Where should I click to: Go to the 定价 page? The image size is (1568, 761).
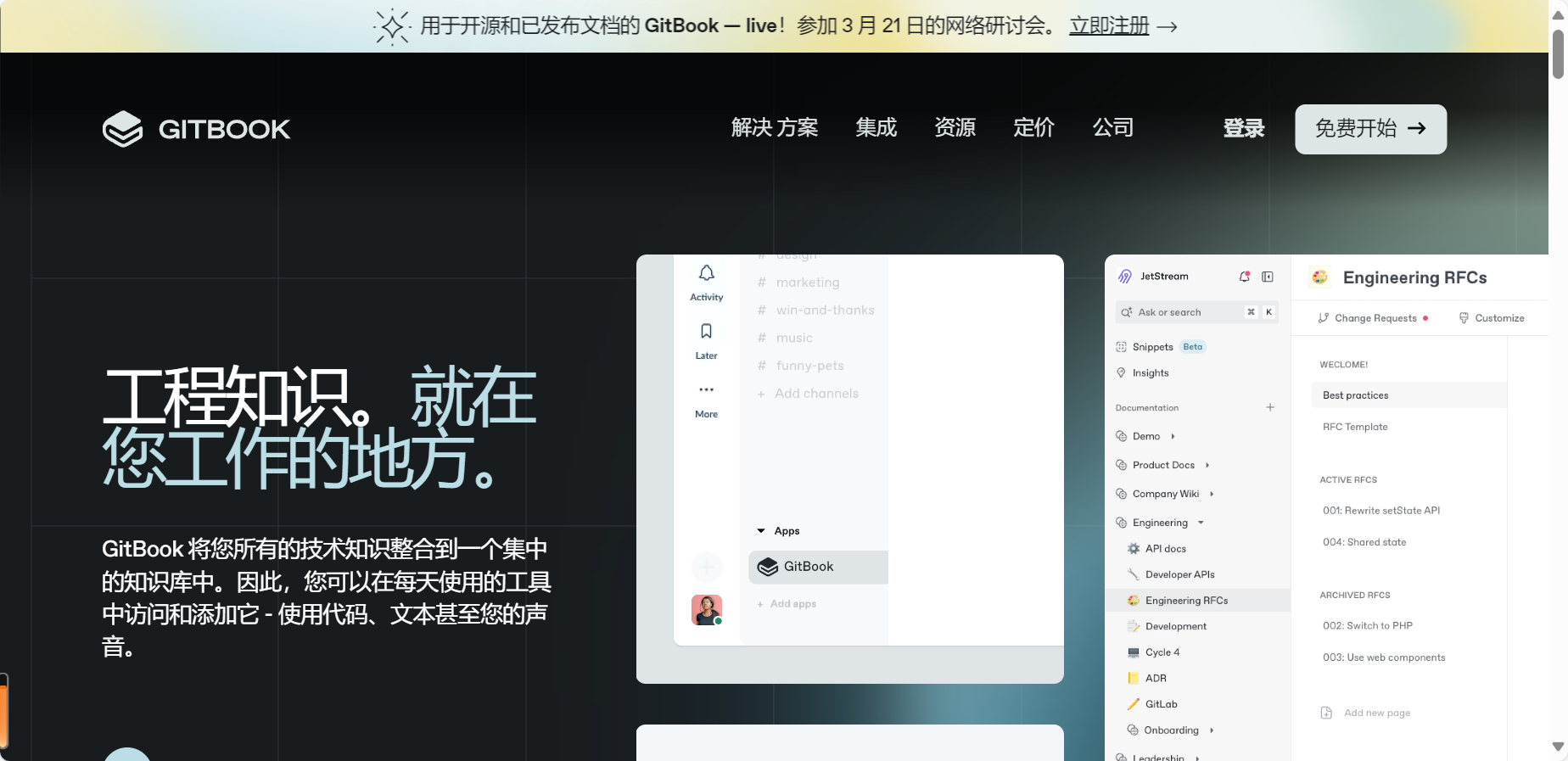pos(1034,128)
